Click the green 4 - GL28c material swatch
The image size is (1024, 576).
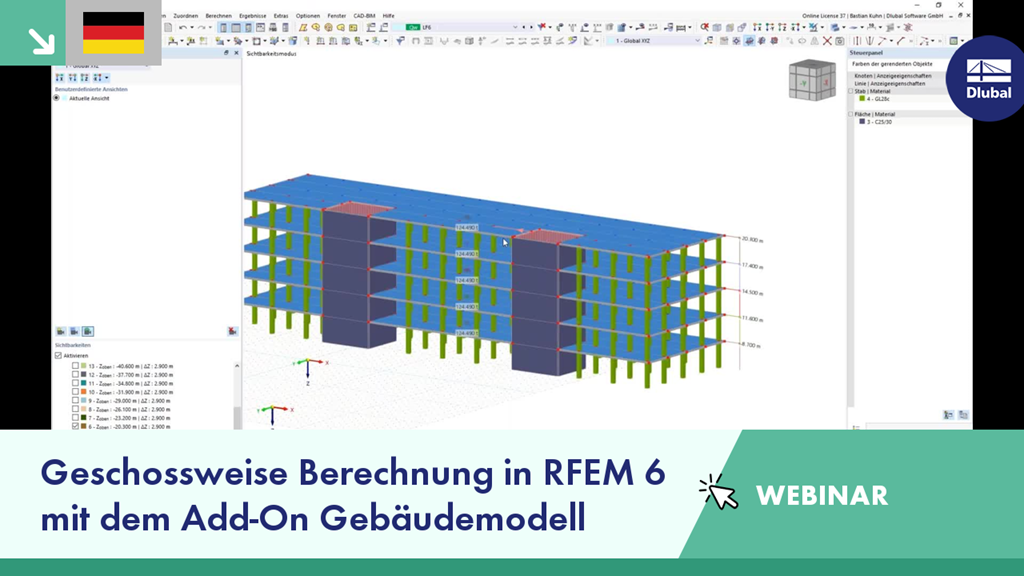click(862, 99)
